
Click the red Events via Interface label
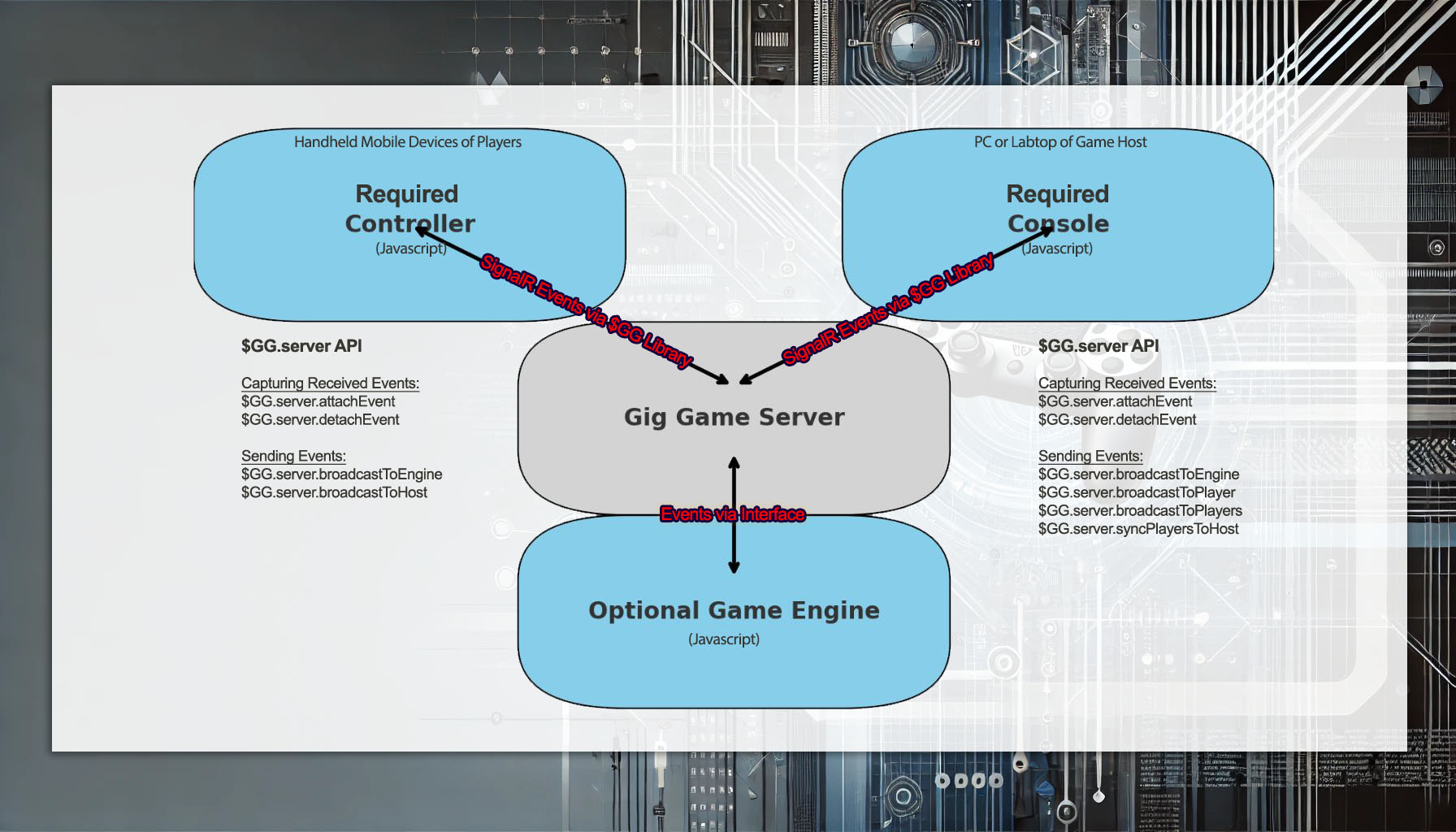[x=732, y=514]
